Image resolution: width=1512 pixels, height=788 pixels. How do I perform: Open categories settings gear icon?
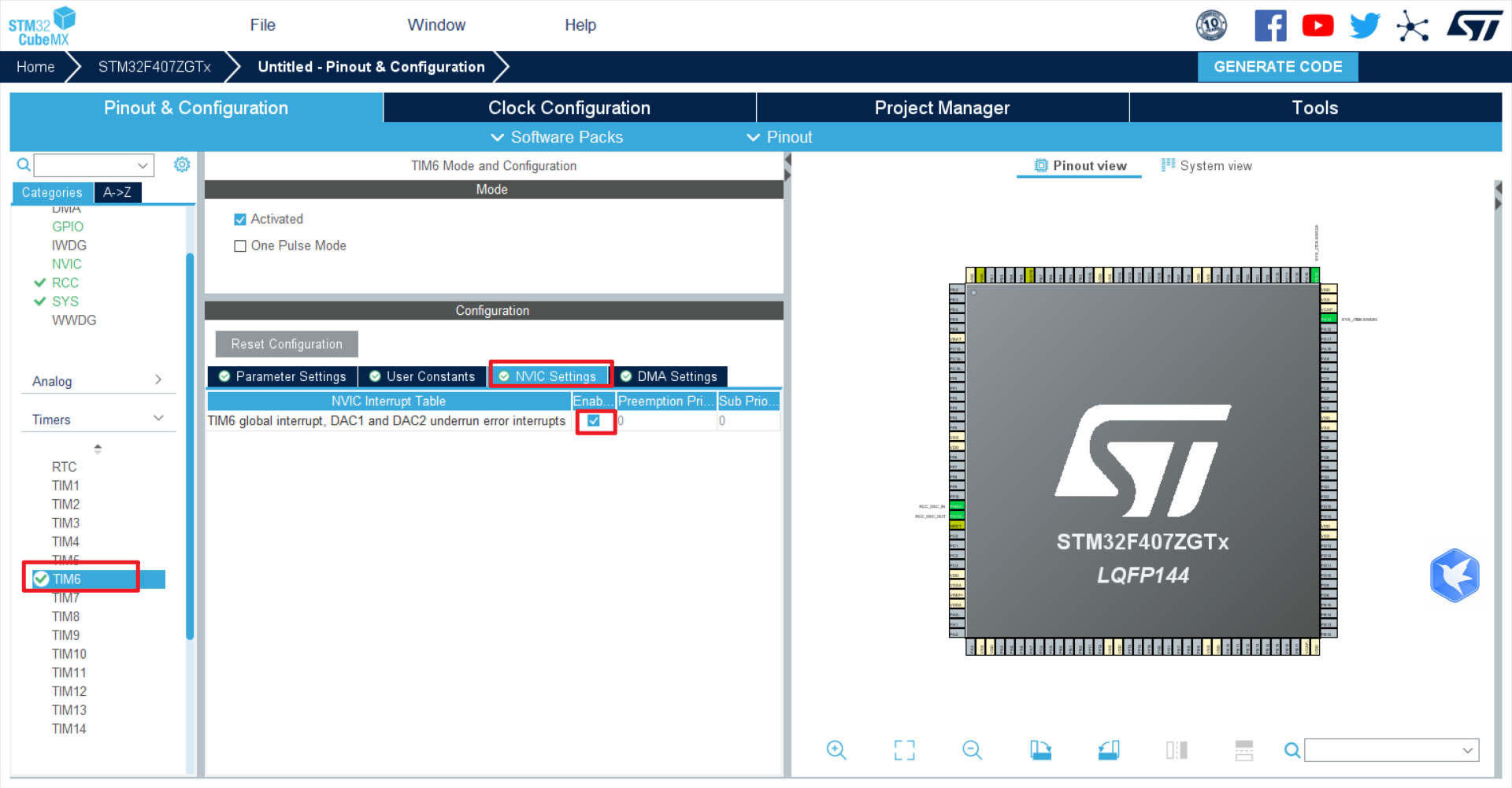[182, 165]
